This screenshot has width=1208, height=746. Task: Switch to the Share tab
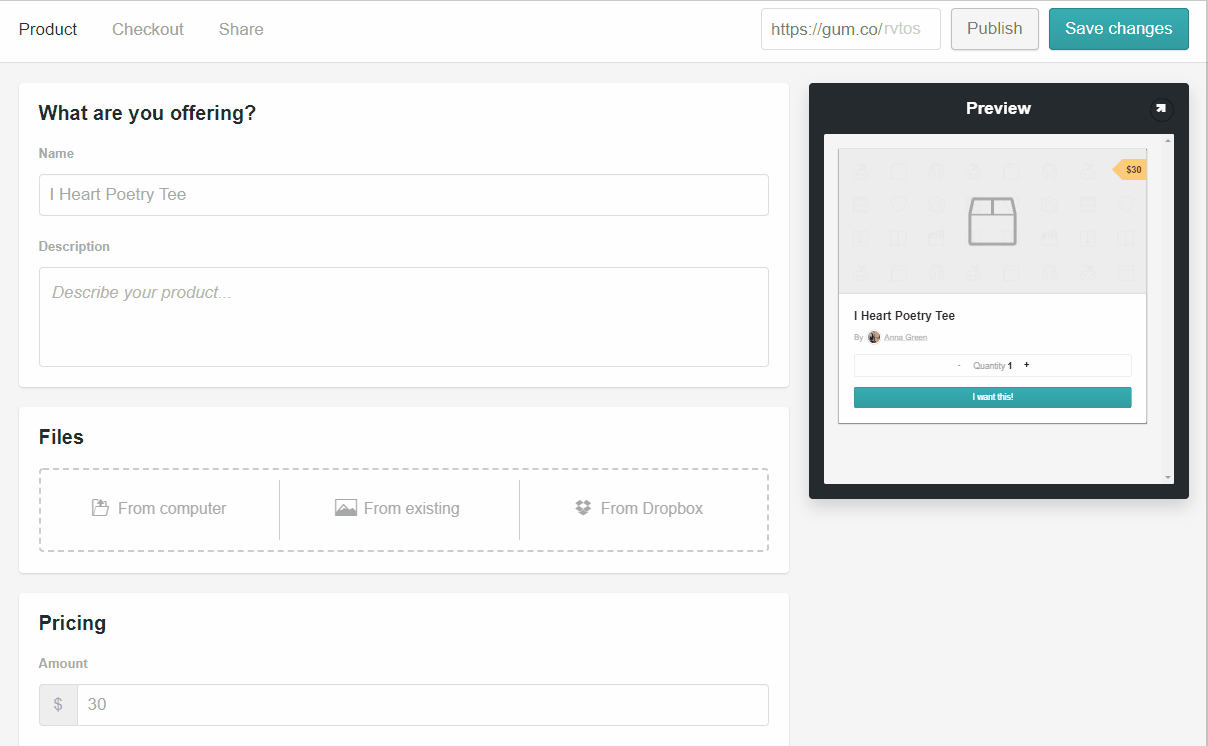point(241,29)
